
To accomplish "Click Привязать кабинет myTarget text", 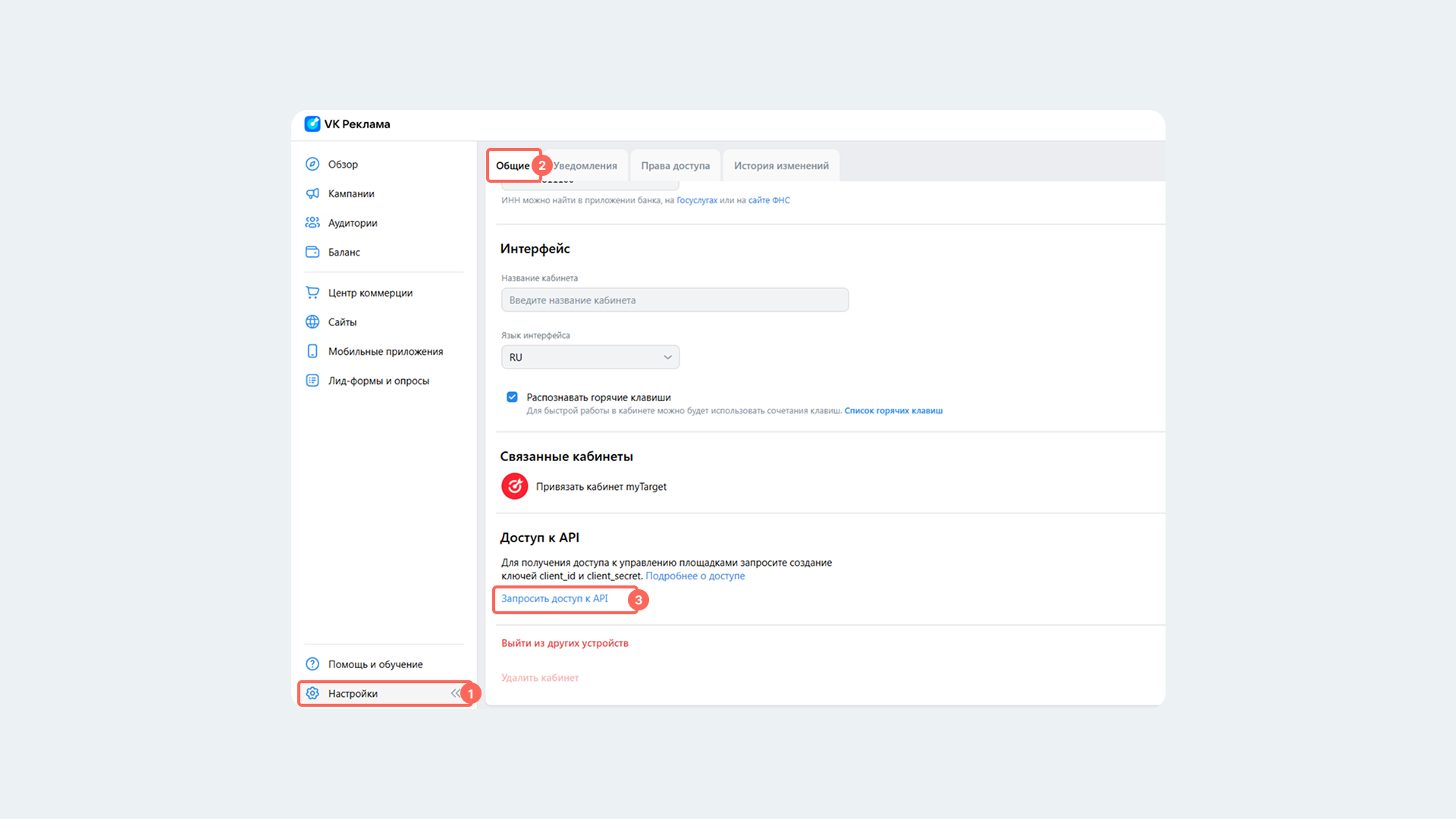I will [601, 487].
